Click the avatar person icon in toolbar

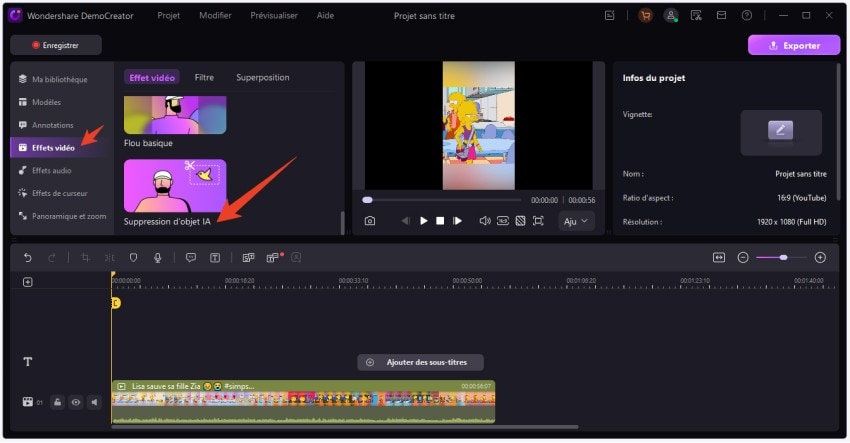click(296, 258)
